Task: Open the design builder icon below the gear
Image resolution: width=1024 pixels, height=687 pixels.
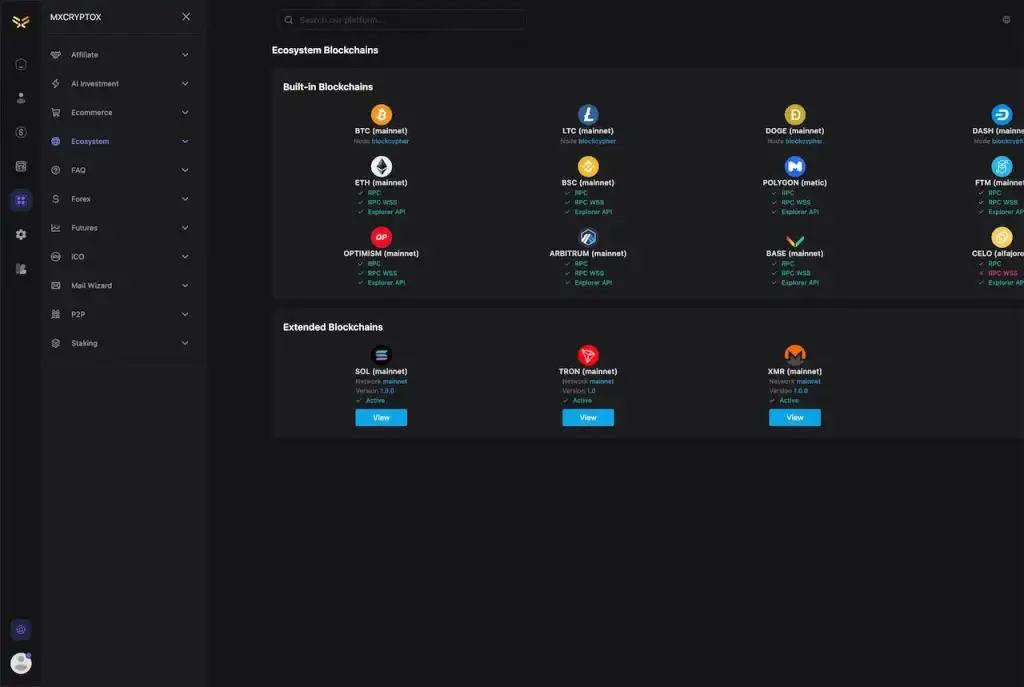Action: [x=21, y=268]
